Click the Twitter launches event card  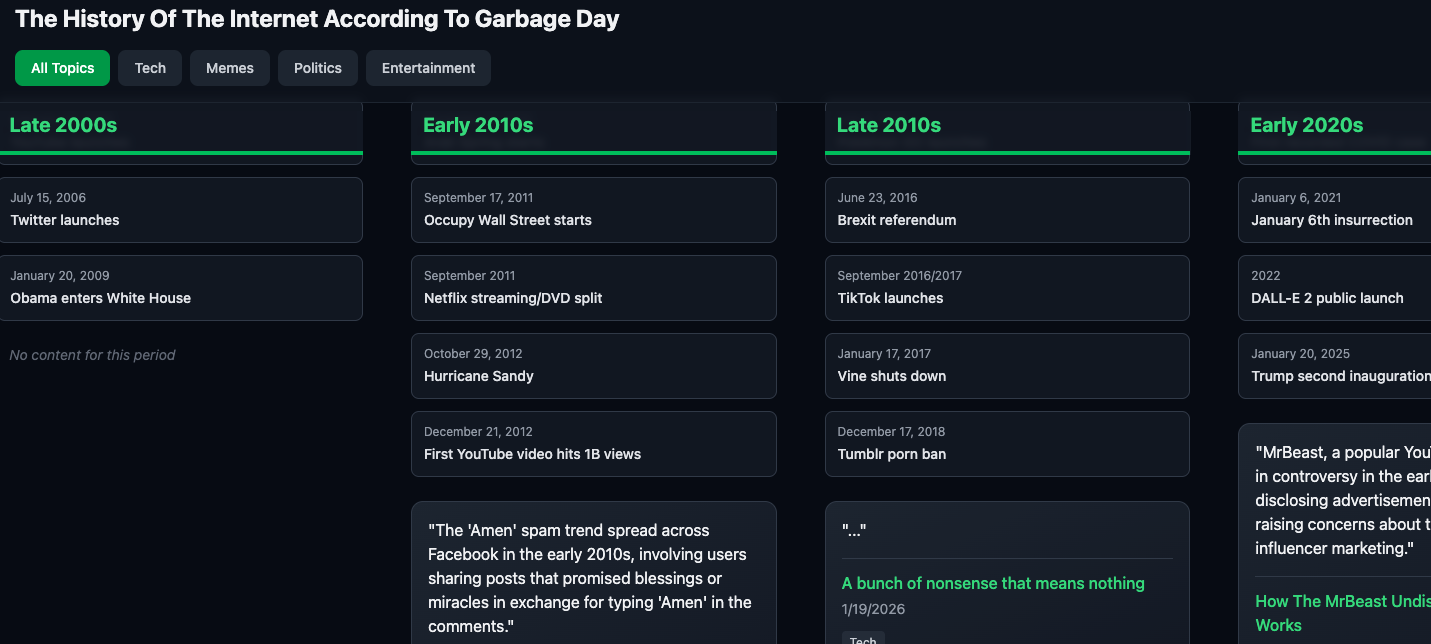[x=180, y=210]
